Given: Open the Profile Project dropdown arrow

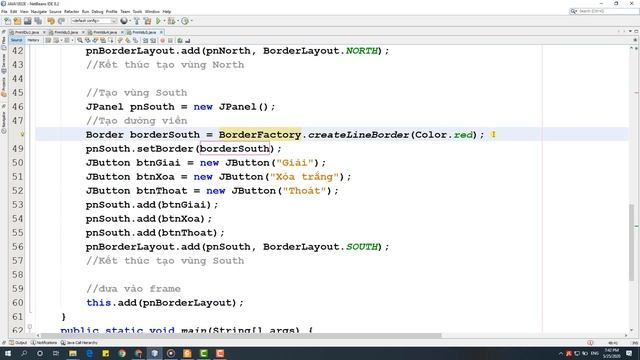Looking at the screenshot, I should pos(191,21).
